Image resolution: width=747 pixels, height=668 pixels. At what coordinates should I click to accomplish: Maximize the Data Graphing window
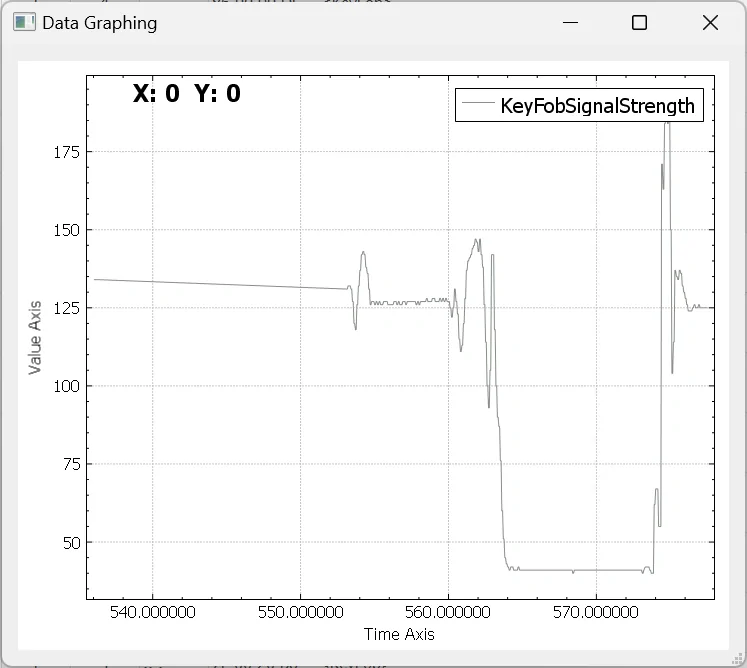(x=639, y=22)
